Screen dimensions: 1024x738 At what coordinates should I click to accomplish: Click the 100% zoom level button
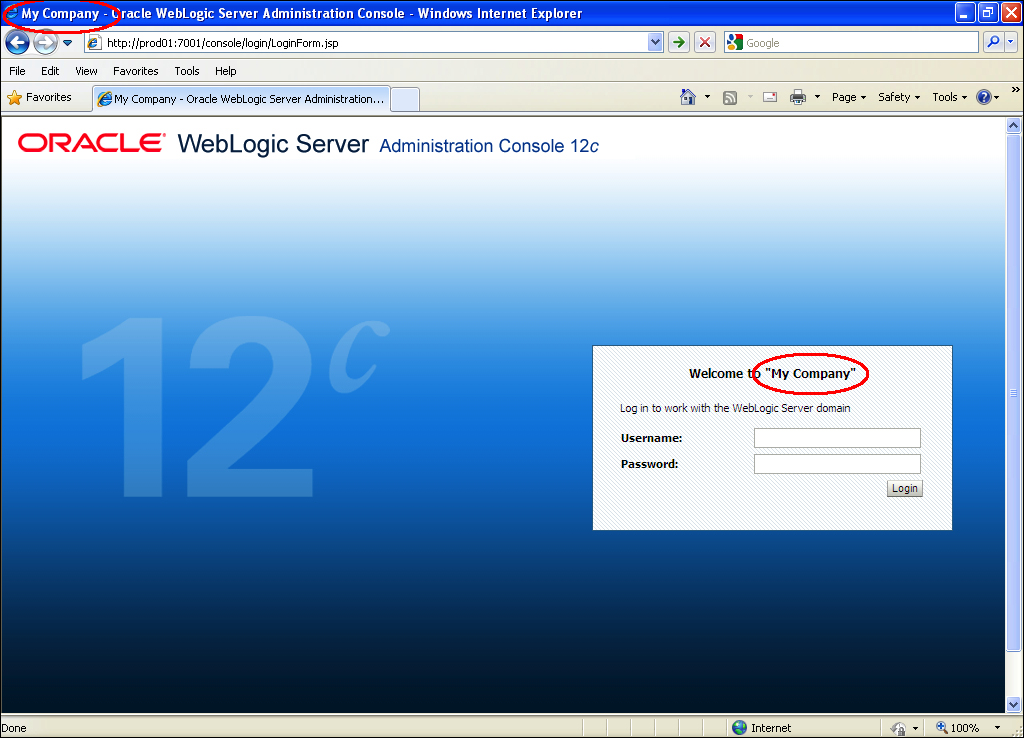click(x=958, y=728)
